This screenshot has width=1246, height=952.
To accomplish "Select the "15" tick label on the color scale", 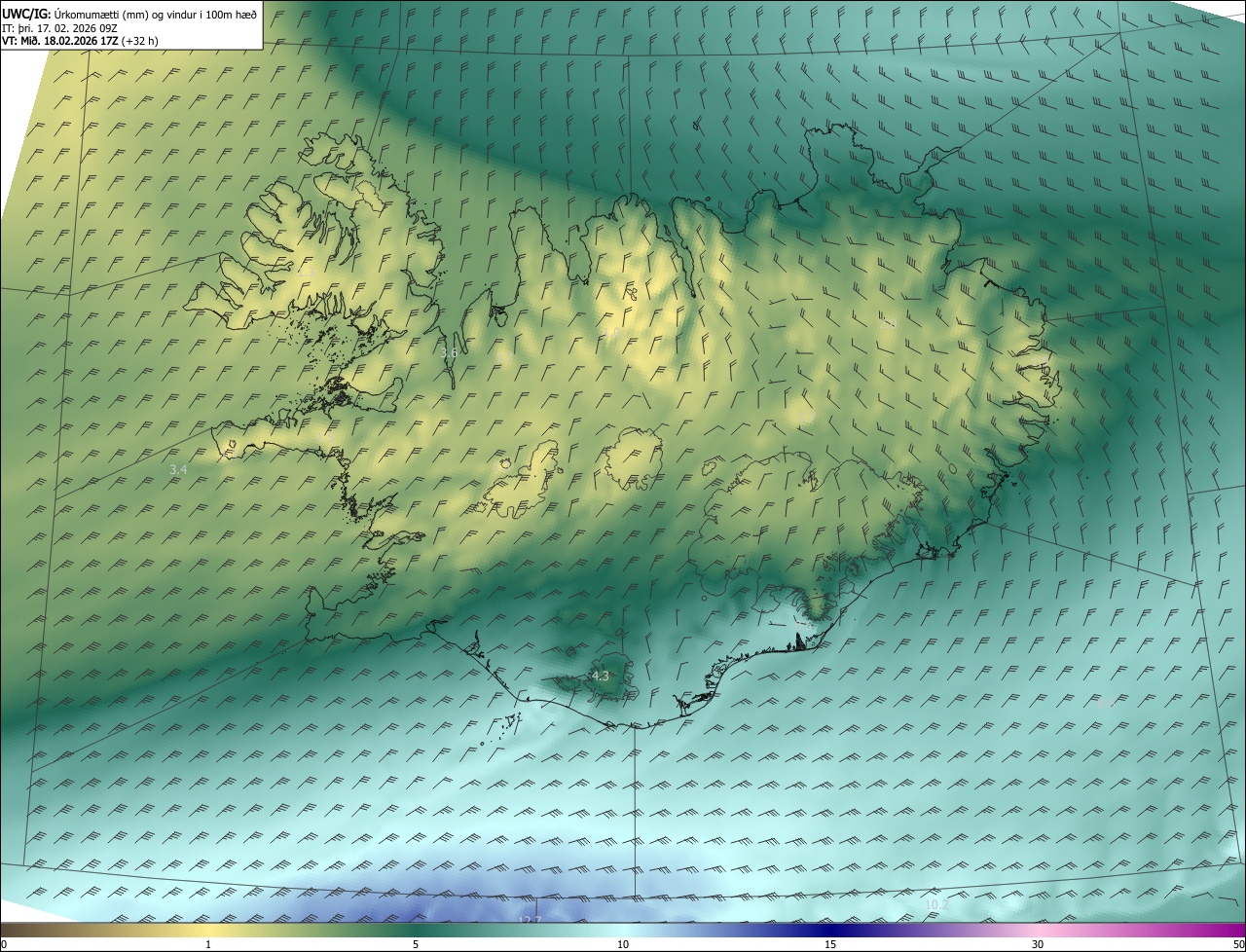I will click(830, 944).
